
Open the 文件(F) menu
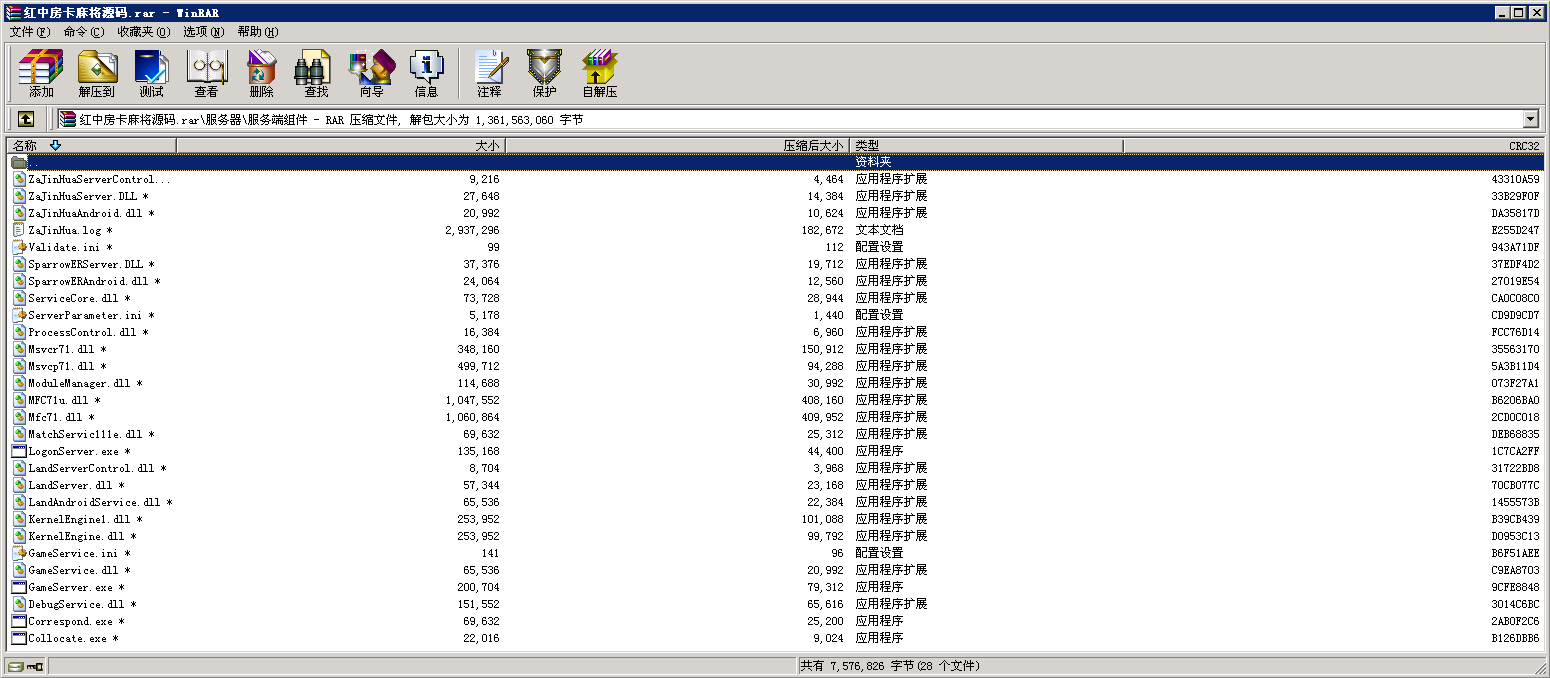(29, 32)
